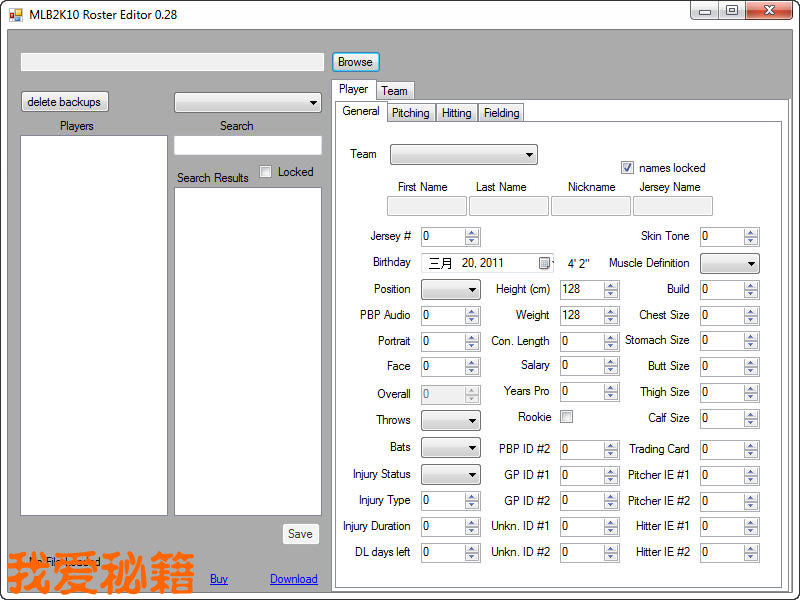
Task: Click the application icon in title bar
Action: tap(15, 15)
